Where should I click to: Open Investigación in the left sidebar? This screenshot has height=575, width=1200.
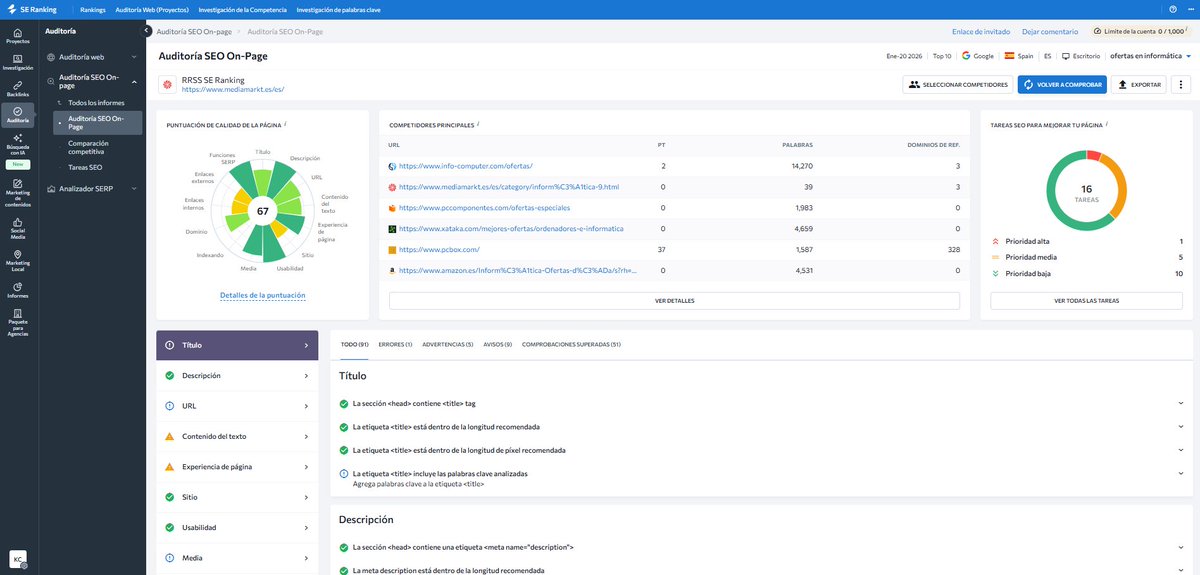click(18, 62)
